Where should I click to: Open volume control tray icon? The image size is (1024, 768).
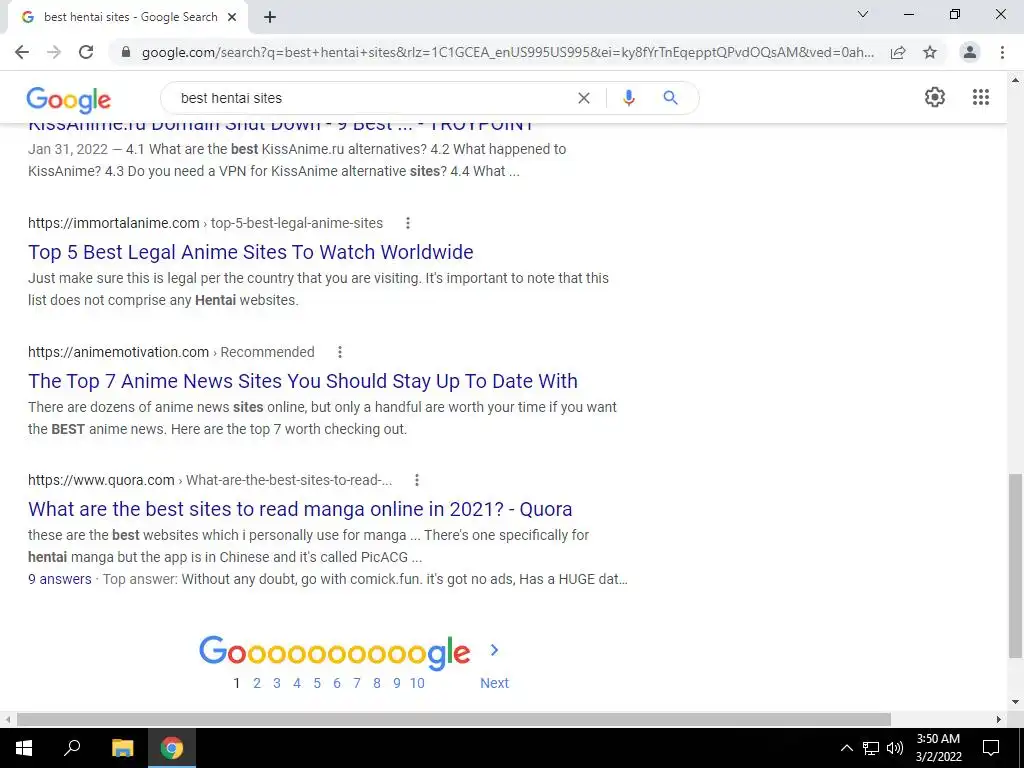point(895,748)
